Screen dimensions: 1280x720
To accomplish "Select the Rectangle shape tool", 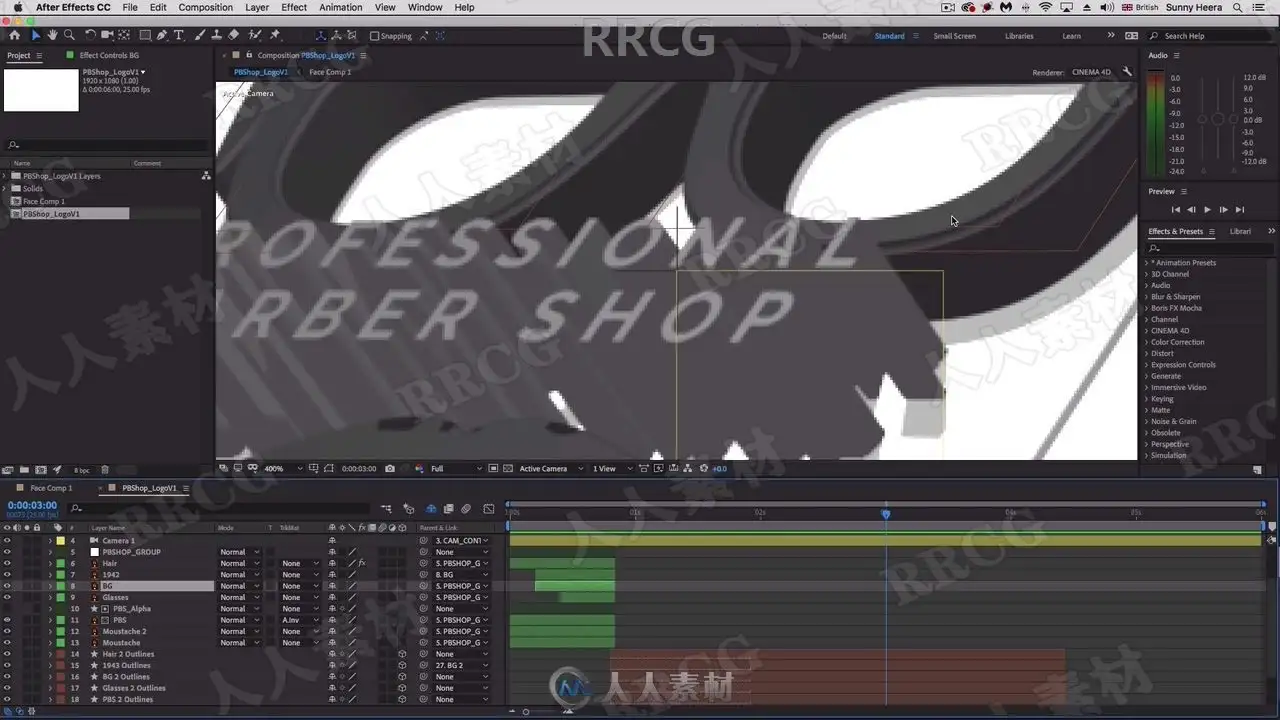I will tap(145, 35).
